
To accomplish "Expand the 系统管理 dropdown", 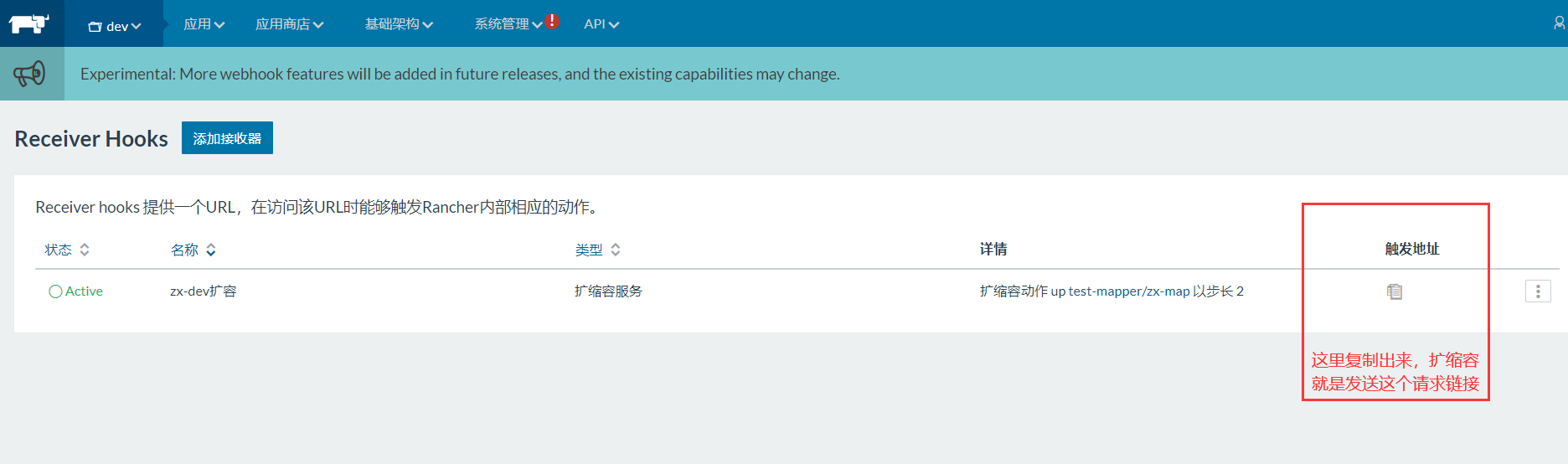I will tap(508, 24).
